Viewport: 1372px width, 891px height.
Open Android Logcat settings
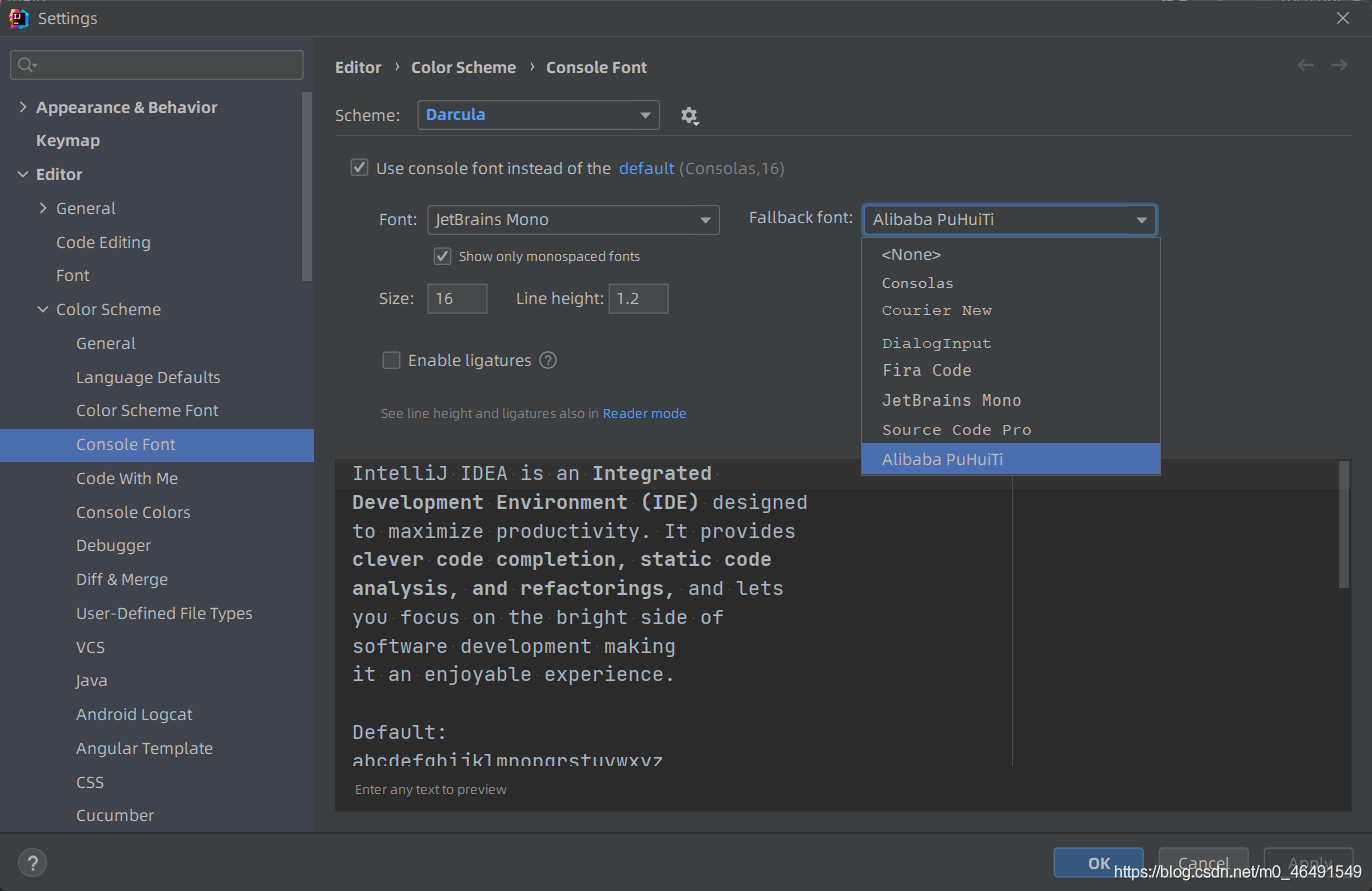[x=134, y=714]
